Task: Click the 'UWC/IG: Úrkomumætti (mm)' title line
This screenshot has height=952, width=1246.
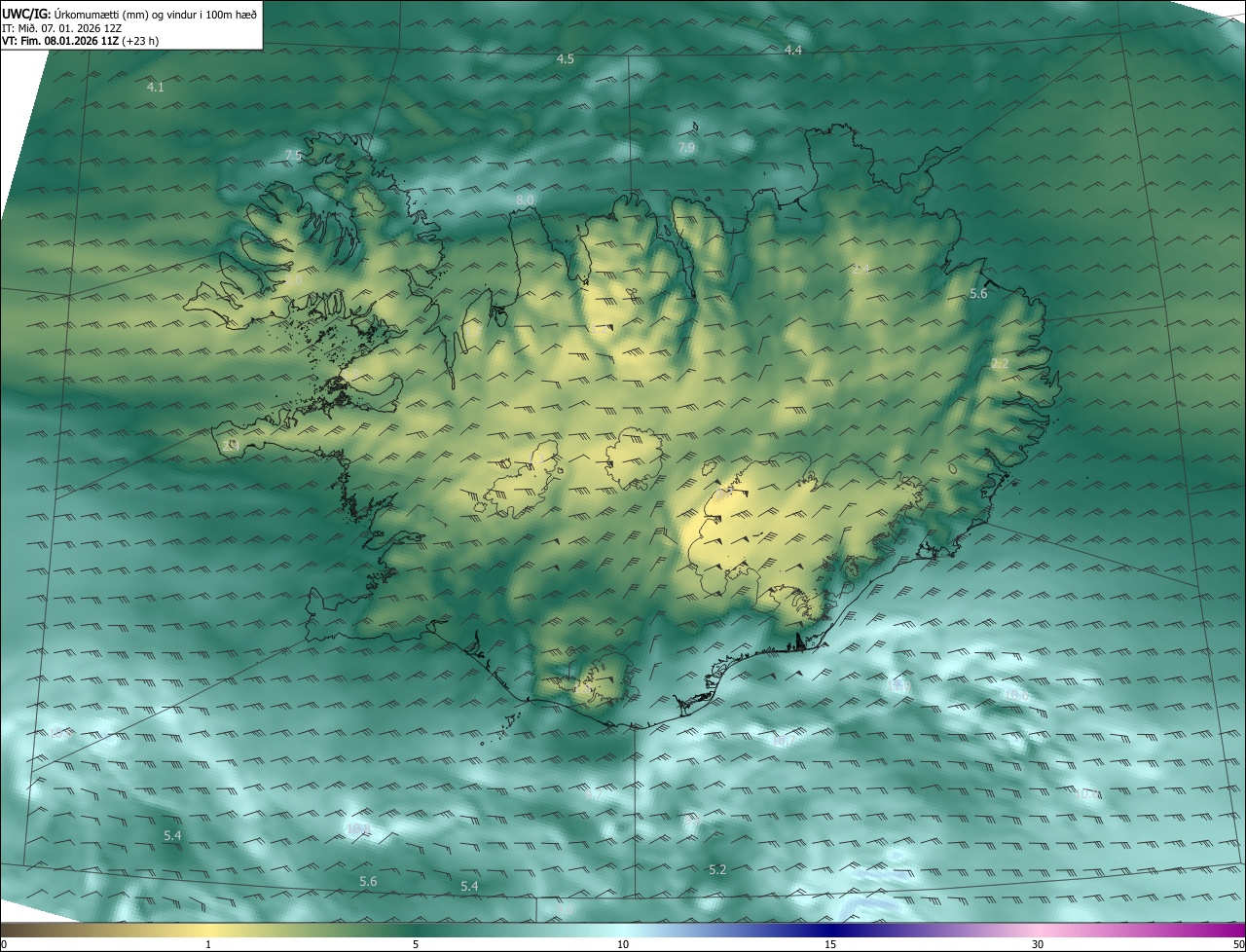Action: point(129,14)
